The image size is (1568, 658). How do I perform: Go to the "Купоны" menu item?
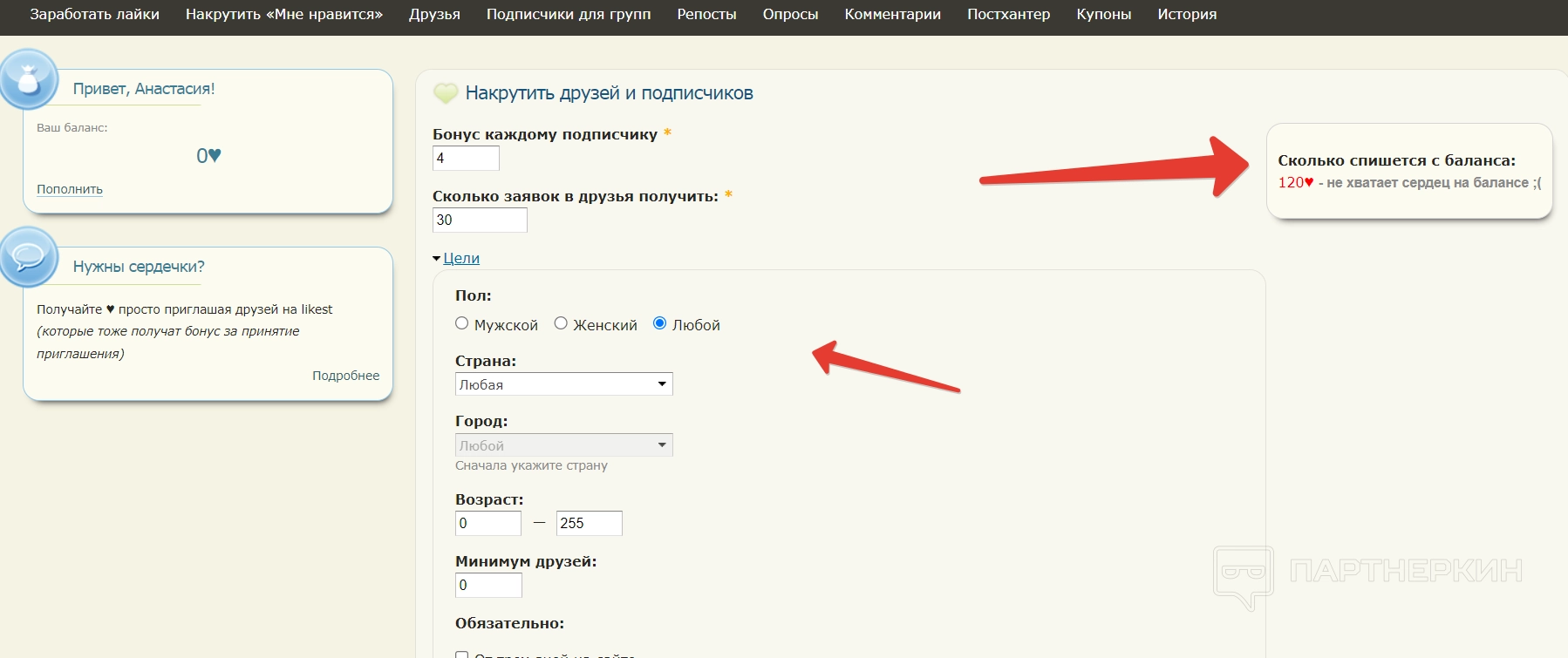tap(1103, 15)
